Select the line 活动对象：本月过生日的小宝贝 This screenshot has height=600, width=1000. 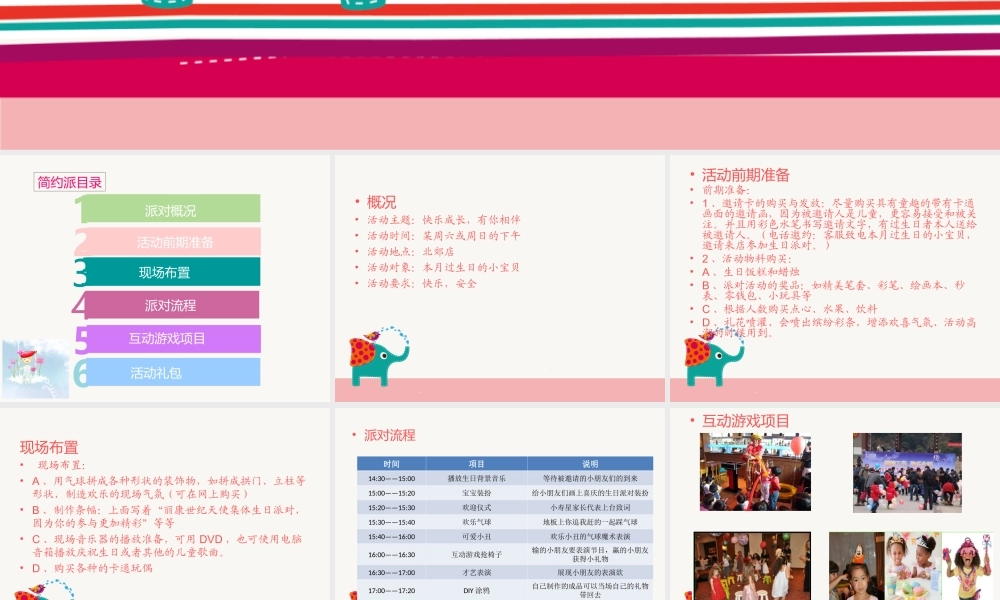click(x=443, y=268)
